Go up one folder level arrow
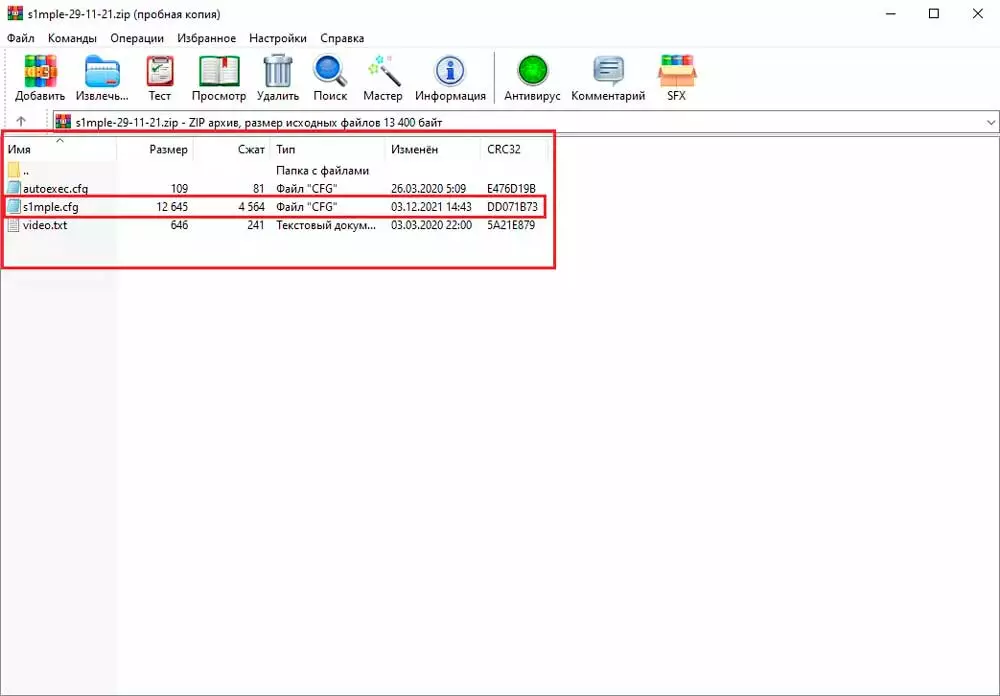Image resolution: width=1000 pixels, height=696 pixels. tap(22, 122)
